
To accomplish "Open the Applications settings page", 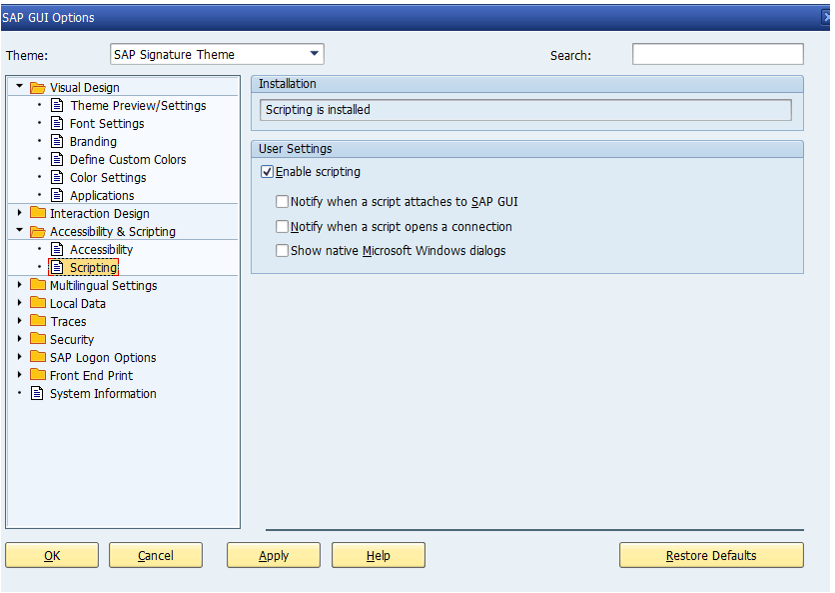I will click(x=102, y=195).
